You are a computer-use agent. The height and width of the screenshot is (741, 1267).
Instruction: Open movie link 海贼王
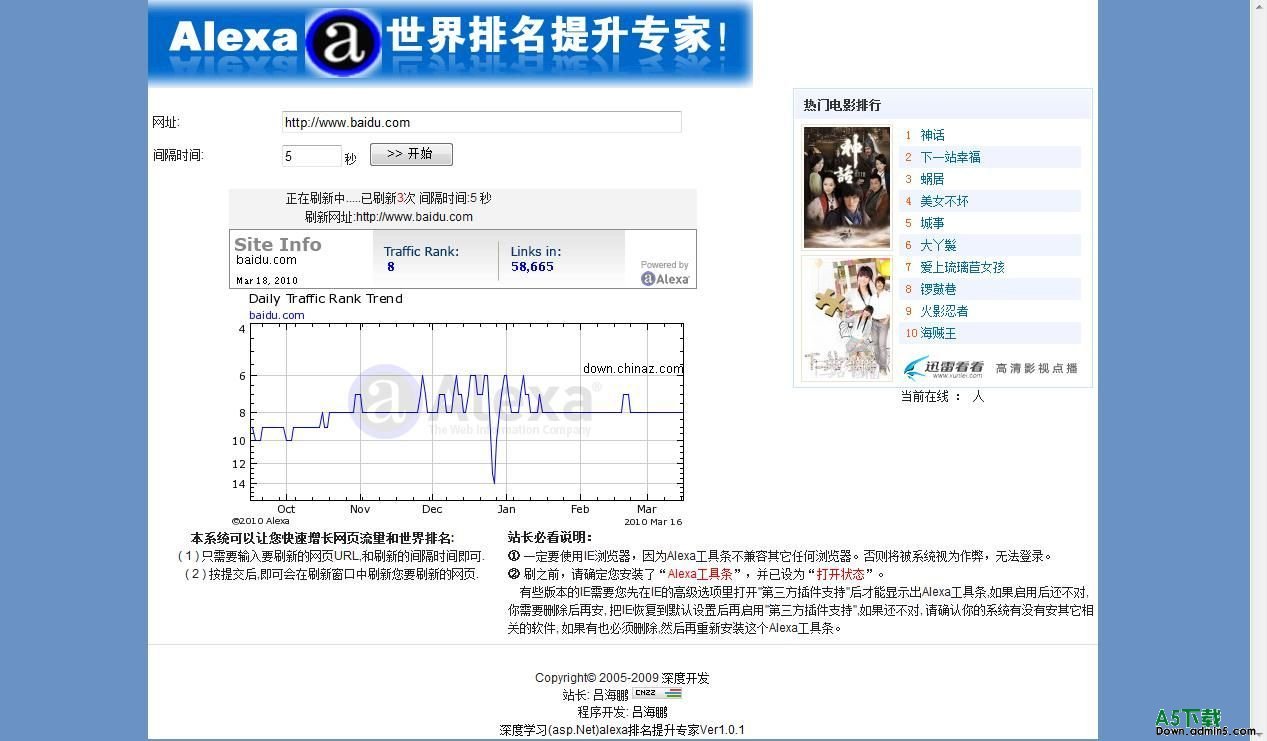click(x=938, y=333)
